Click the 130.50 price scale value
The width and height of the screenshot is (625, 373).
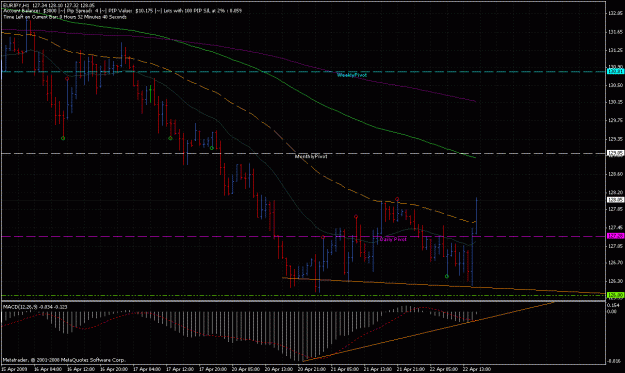click(x=616, y=85)
